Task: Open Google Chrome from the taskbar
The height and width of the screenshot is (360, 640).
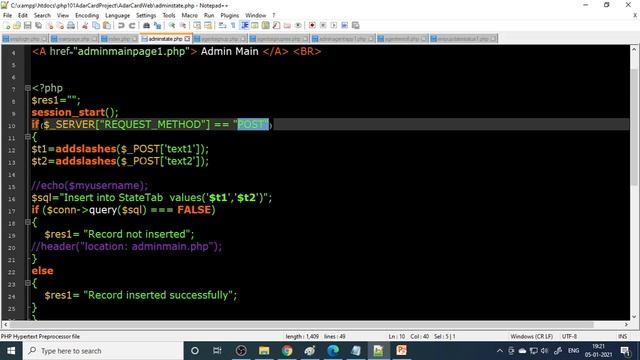Action: (287, 351)
